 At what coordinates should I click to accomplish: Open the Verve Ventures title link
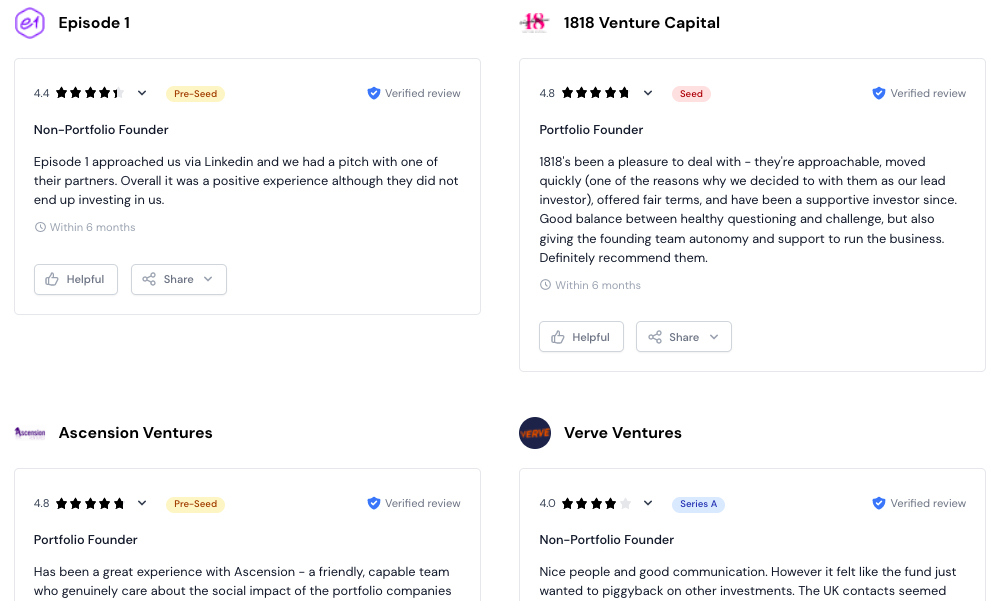click(x=622, y=433)
